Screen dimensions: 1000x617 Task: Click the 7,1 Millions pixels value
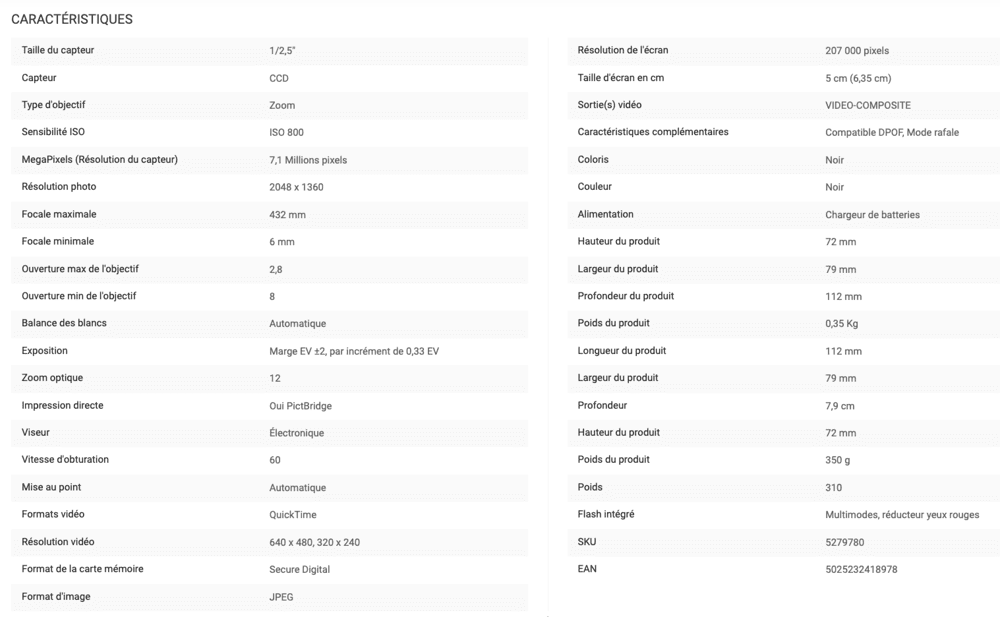[308, 160]
